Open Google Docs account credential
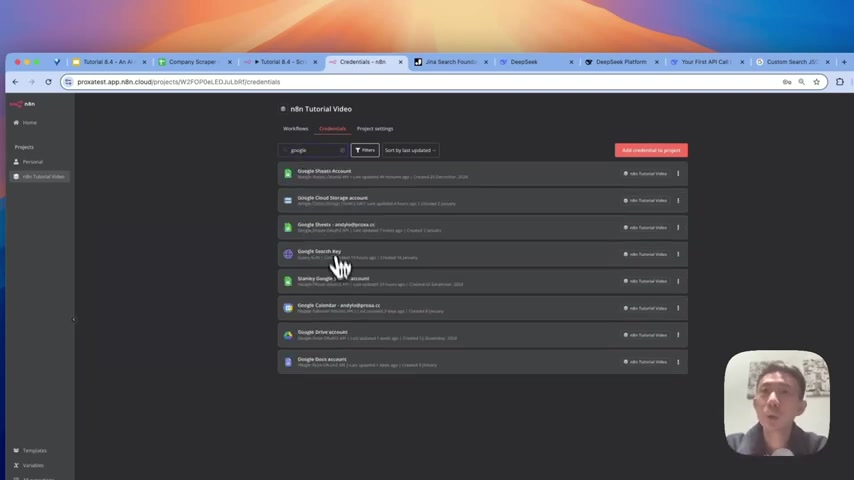 (x=483, y=362)
